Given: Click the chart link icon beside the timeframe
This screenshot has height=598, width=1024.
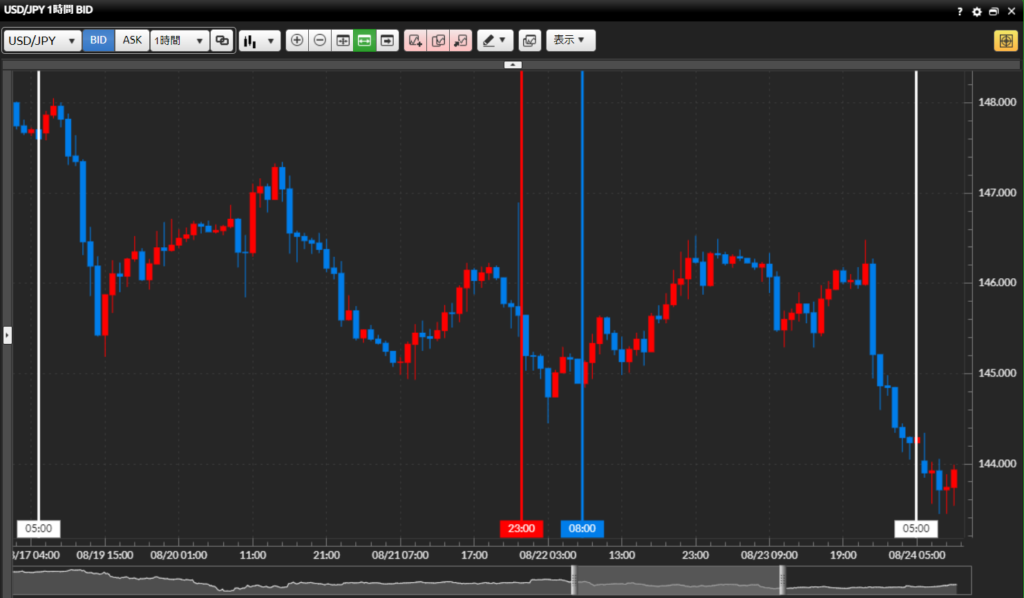Looking at the screenshot, I should 222,41.
